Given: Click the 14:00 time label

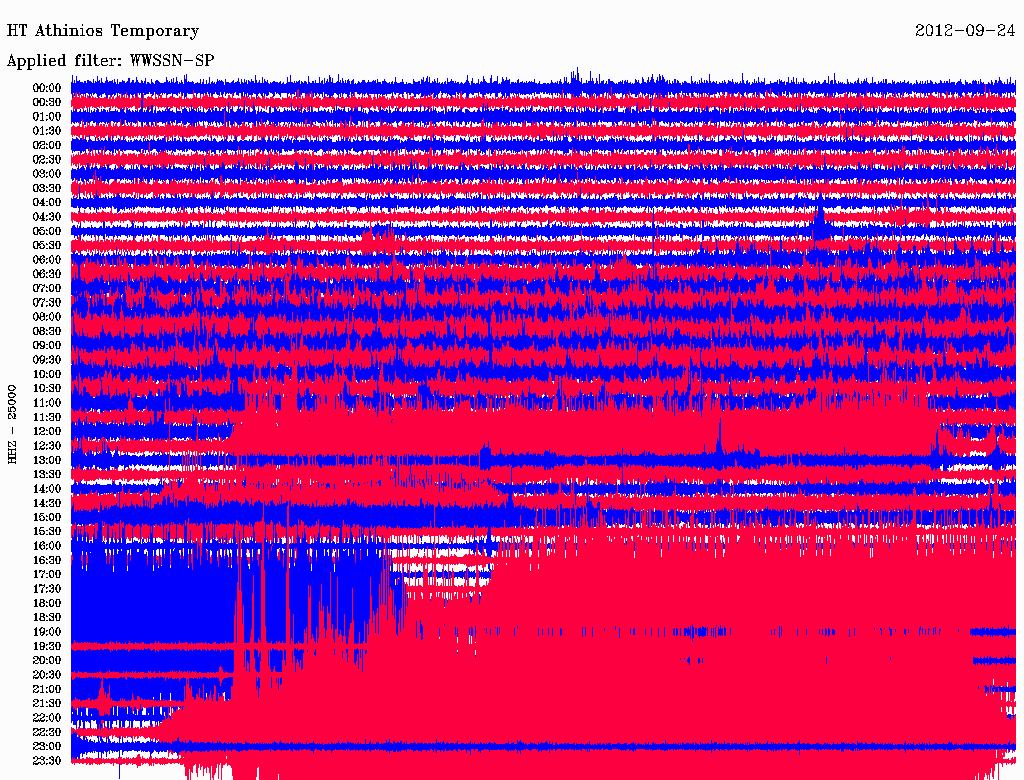Looking at the screenshot, I should click(47, 489).
